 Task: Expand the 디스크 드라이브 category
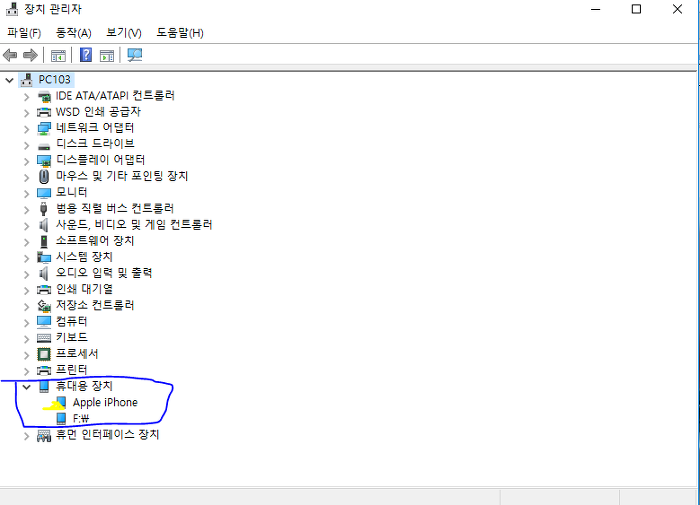[x=26, y=145]
